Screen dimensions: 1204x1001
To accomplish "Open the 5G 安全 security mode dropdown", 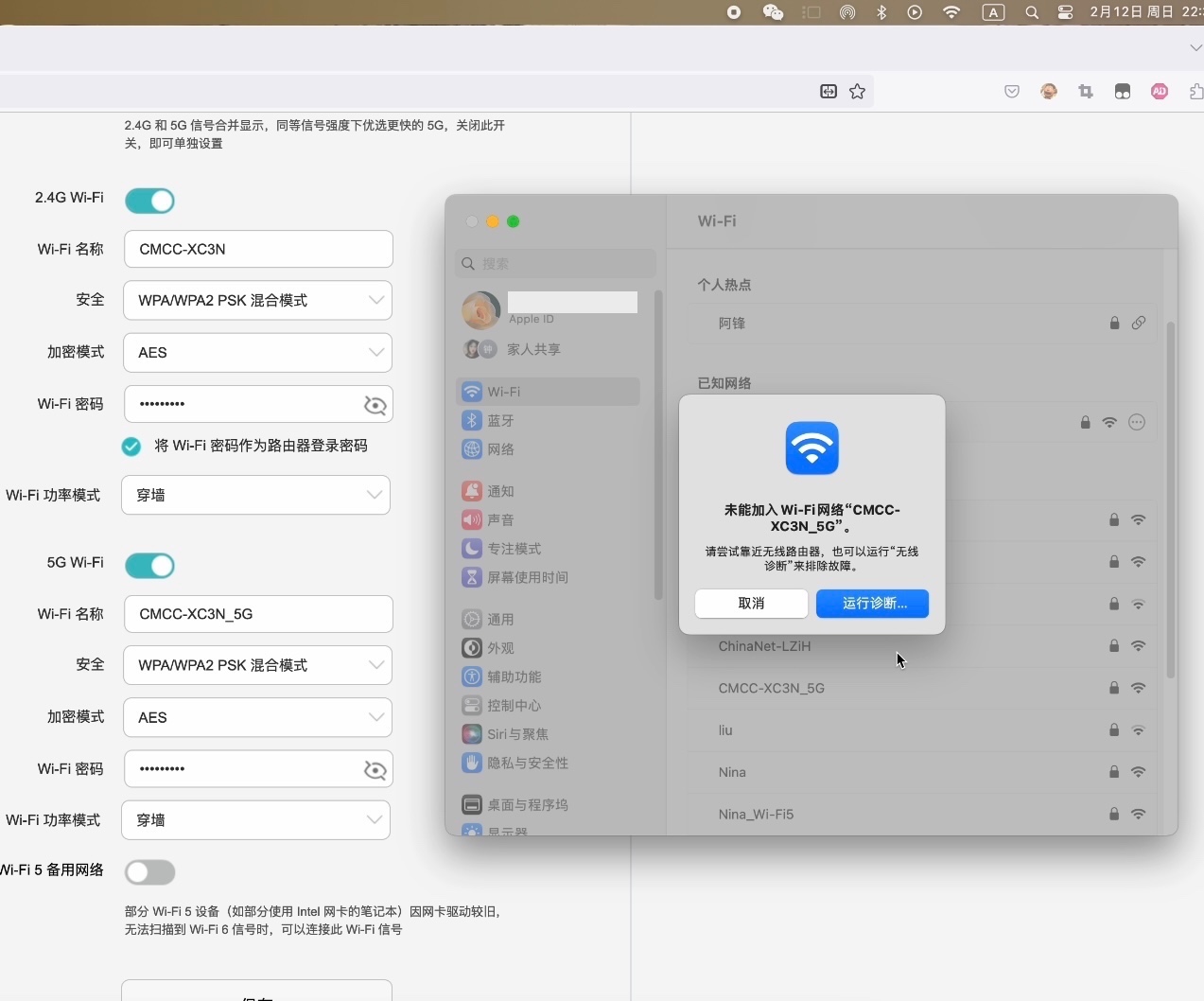I will pos(257,665).
